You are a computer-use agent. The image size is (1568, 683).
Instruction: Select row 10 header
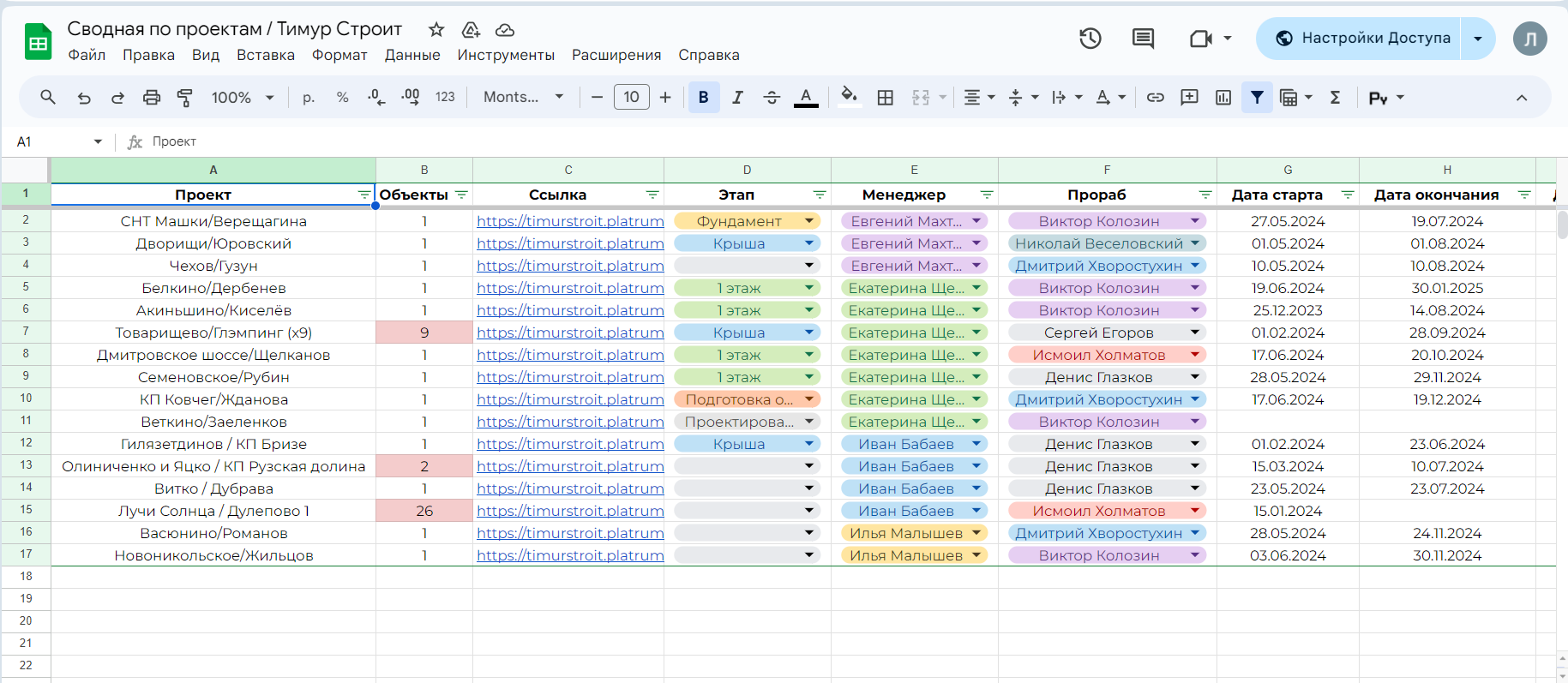26,399
